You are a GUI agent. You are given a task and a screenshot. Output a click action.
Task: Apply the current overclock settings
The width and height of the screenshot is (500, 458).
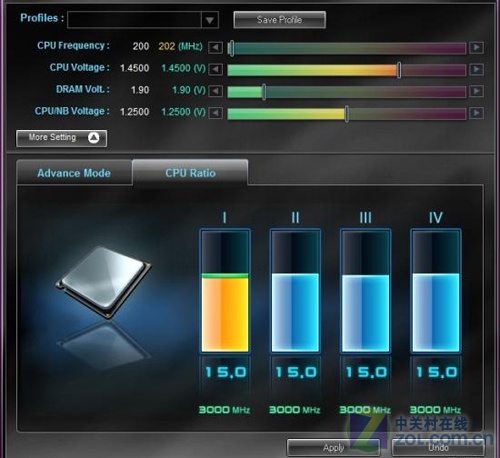click(333, 448)
